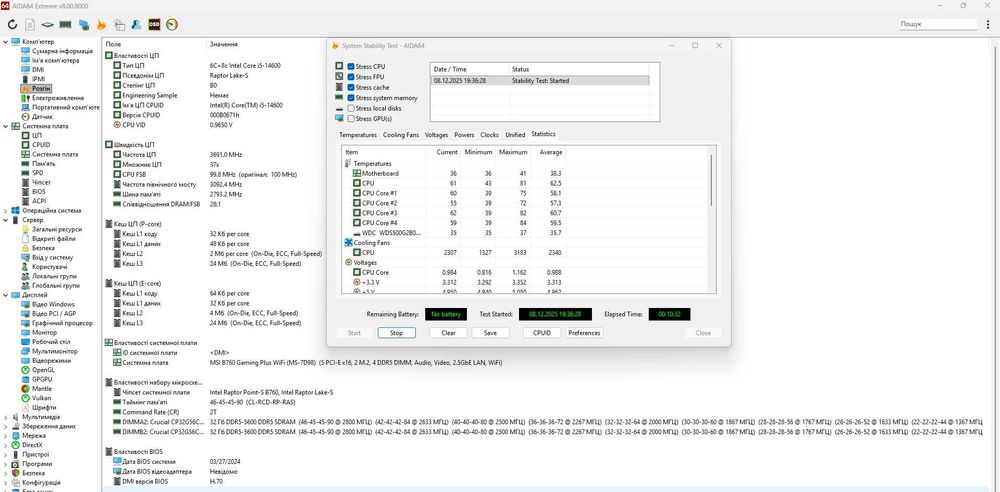
Task: Click the user profile toolbar icon
Action: [136, 25]
